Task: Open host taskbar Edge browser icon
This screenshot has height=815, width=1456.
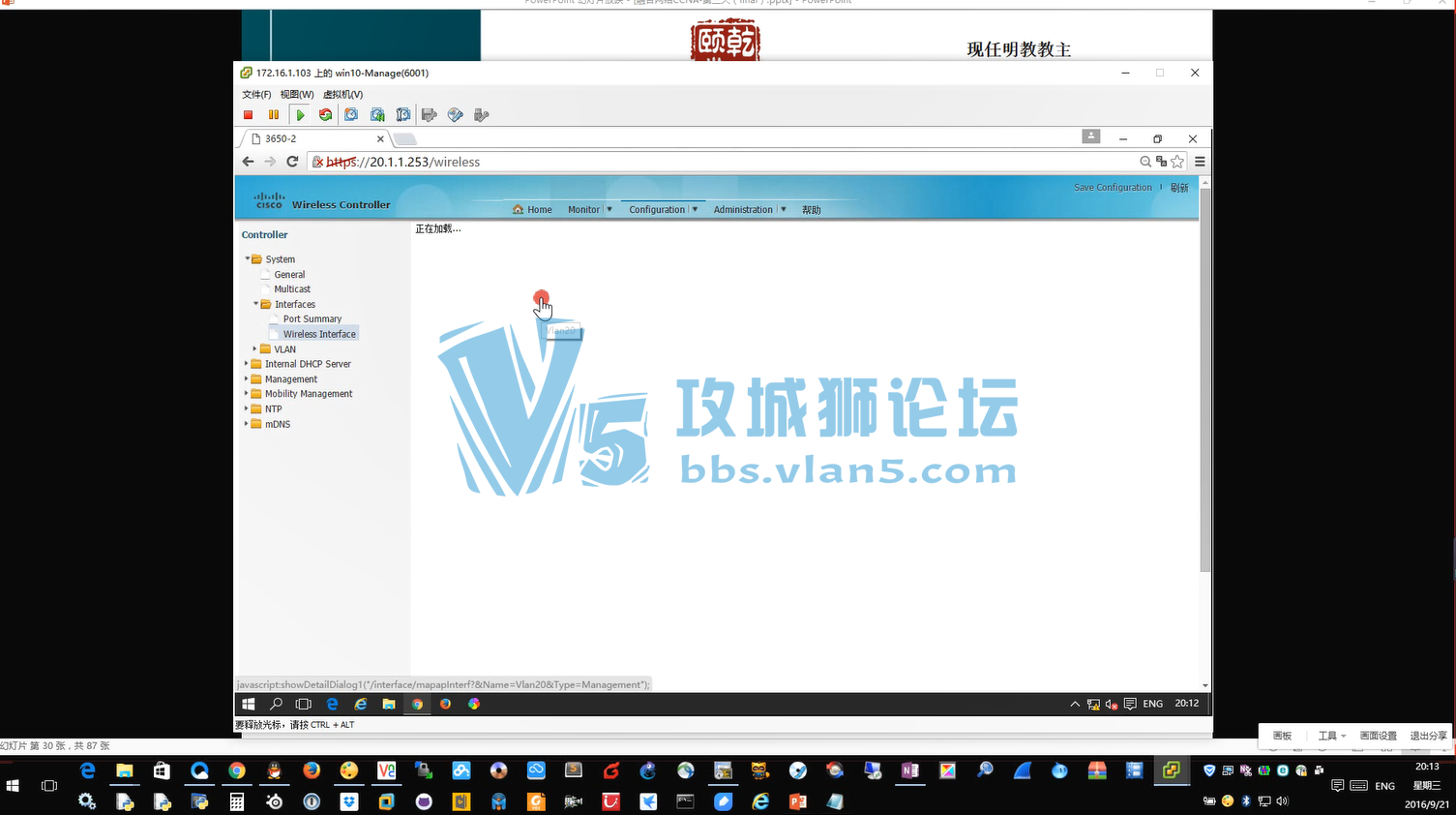Action: pyautogui.click(x=87, y=770)
